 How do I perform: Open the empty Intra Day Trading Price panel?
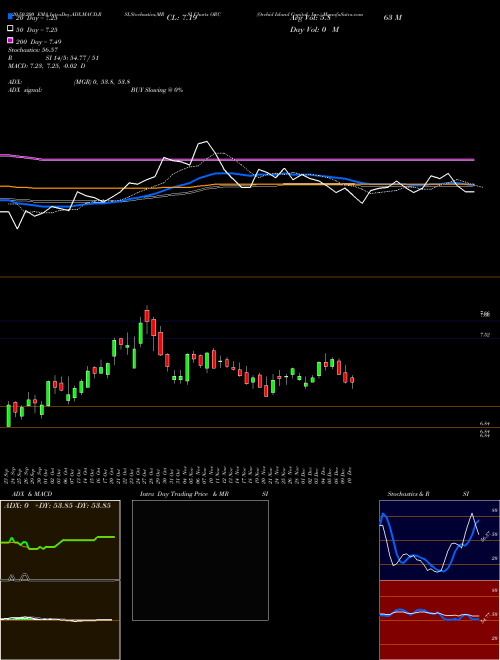200,560
